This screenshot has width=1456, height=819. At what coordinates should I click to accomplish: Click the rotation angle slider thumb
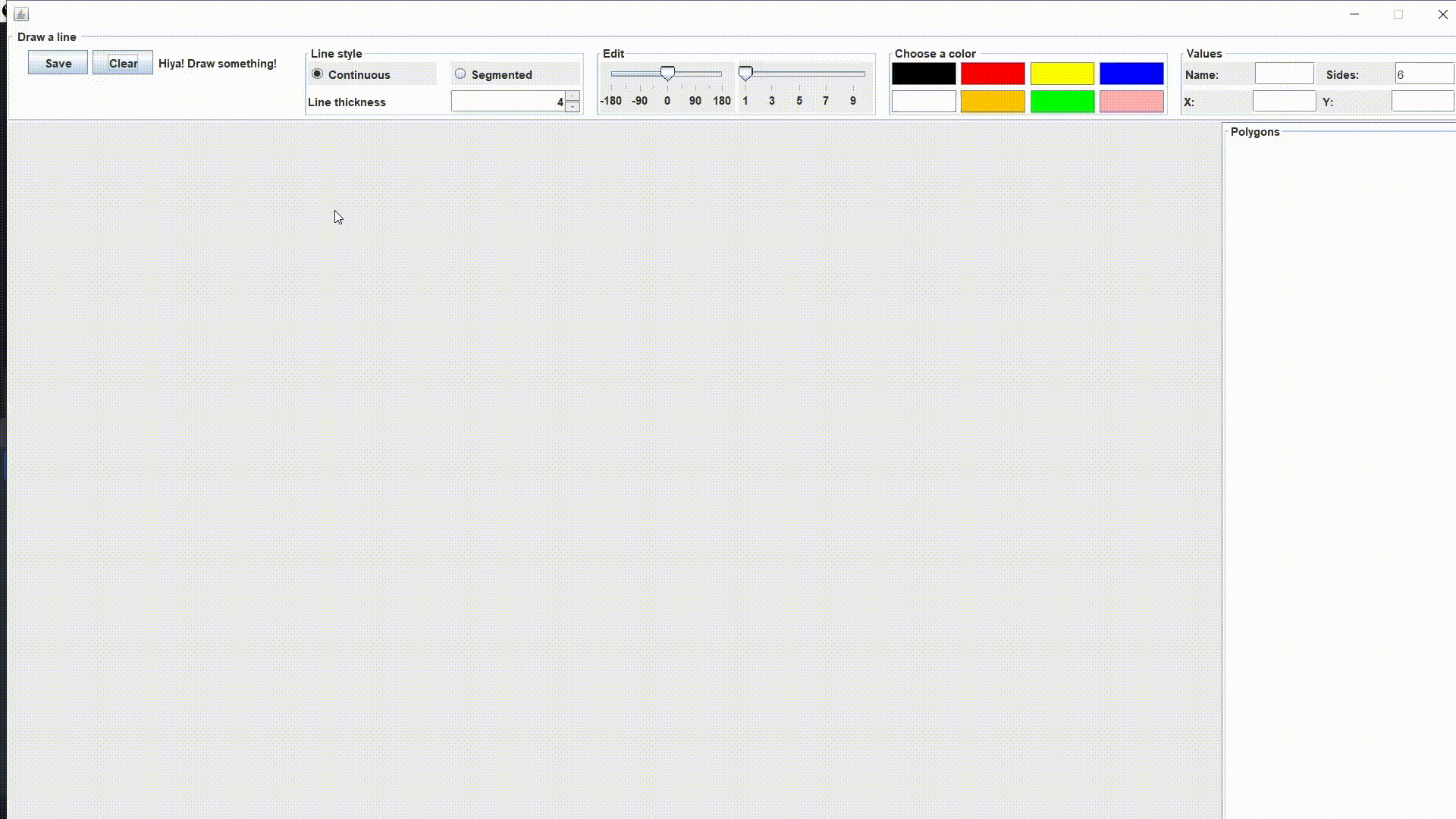pos(667,73)
